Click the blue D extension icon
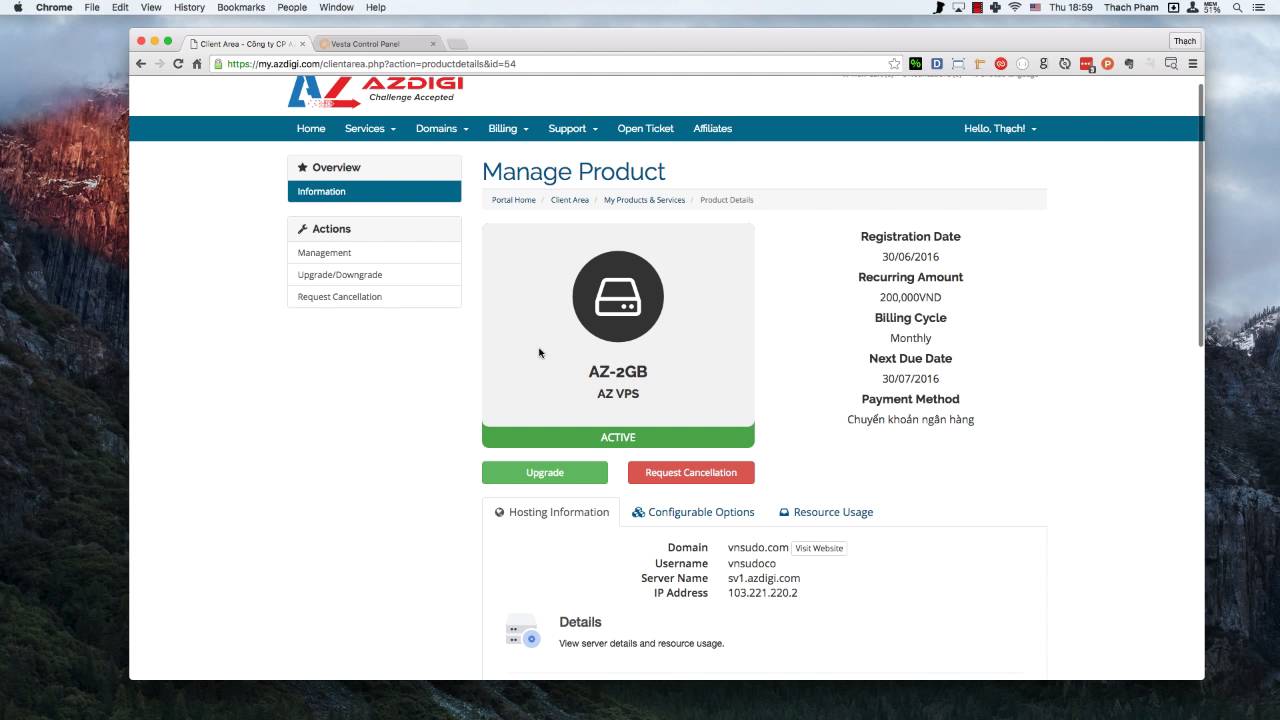 (937, 63)
